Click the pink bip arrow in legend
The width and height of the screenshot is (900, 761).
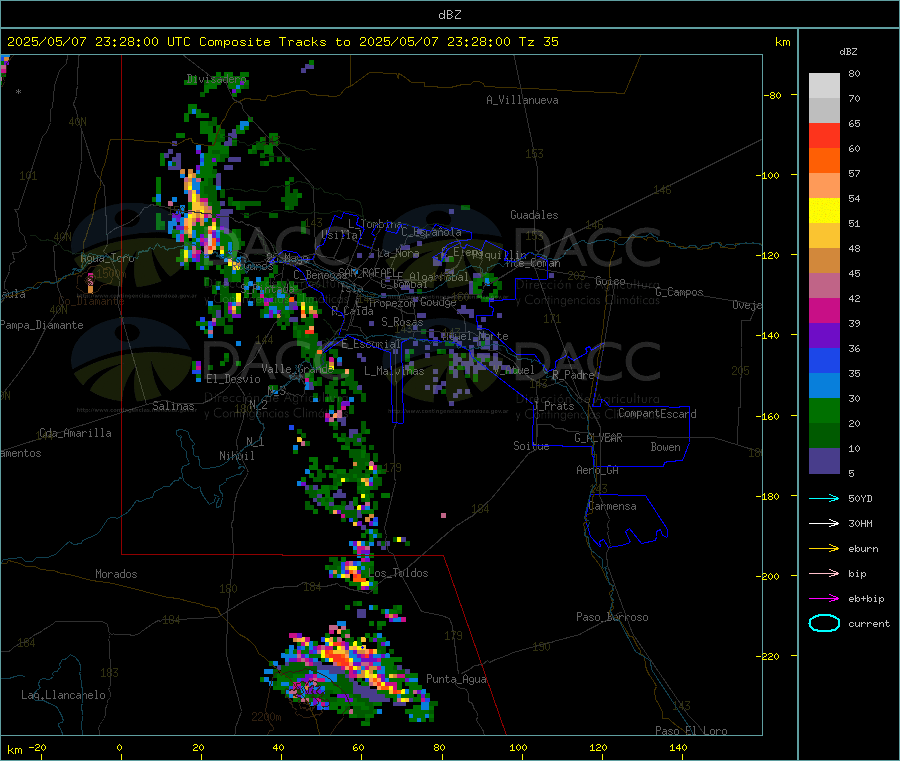(x=824, y=573)
